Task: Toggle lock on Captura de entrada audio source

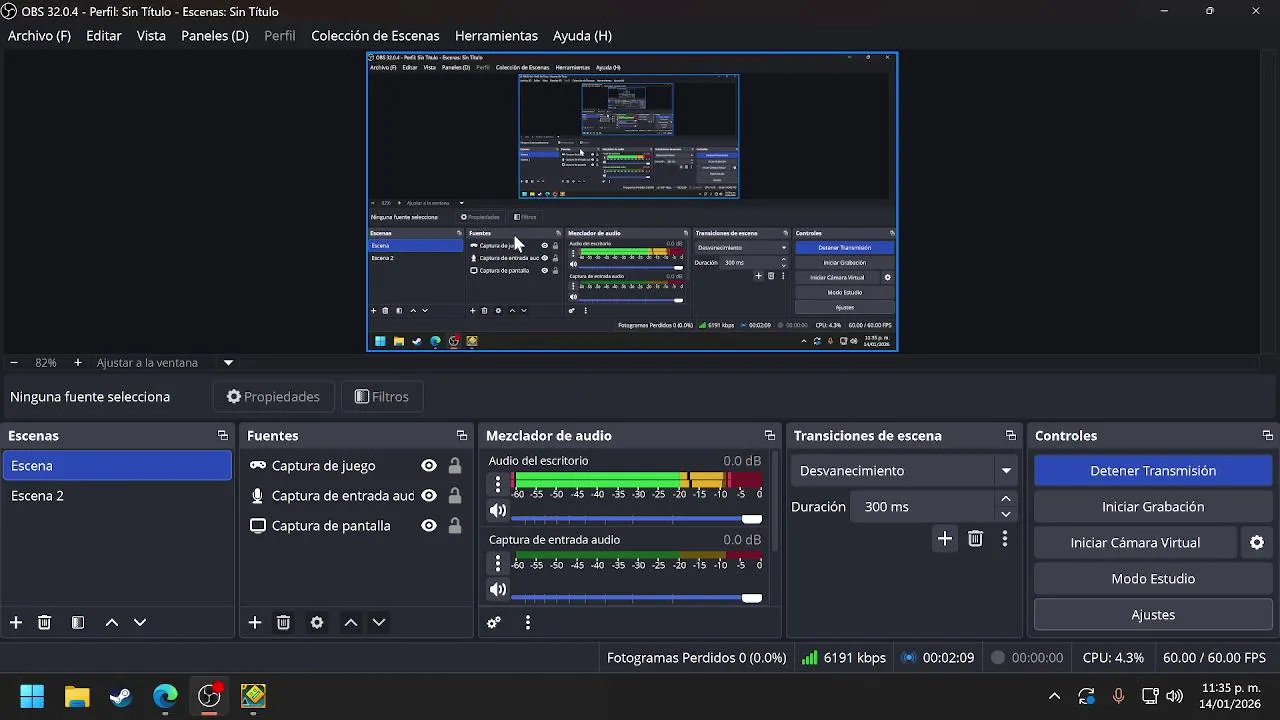Action: click(x=455, y=496)
